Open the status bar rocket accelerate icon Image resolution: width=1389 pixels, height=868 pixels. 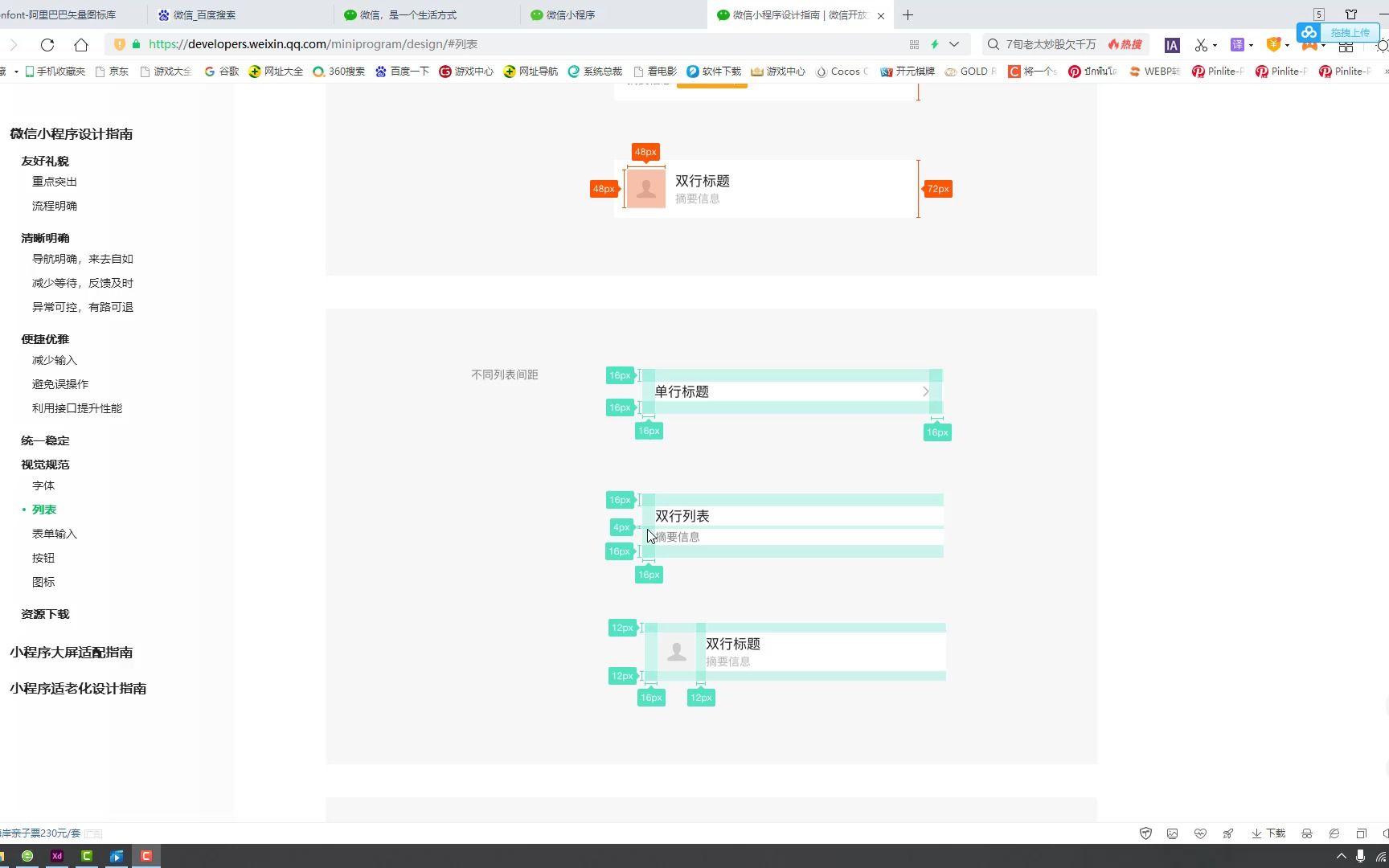(1227, 833)
